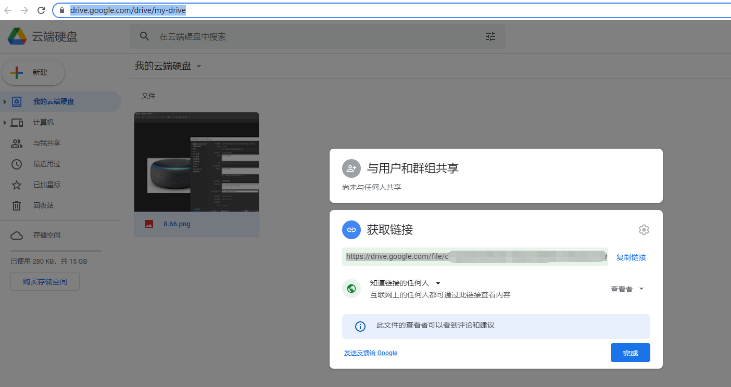Viewport: 731px width, 387px height.
Task: Click the Computers devices icon
Action: (17, 123)
